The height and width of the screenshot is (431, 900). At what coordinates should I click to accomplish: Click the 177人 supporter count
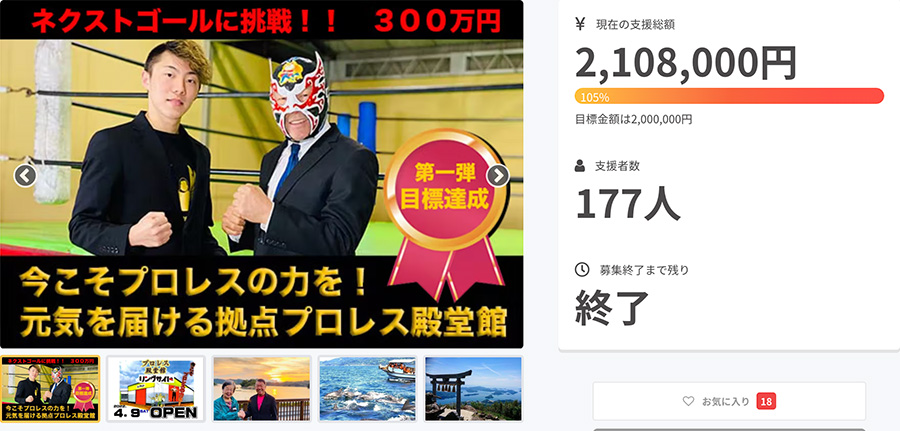click(628, 204)
